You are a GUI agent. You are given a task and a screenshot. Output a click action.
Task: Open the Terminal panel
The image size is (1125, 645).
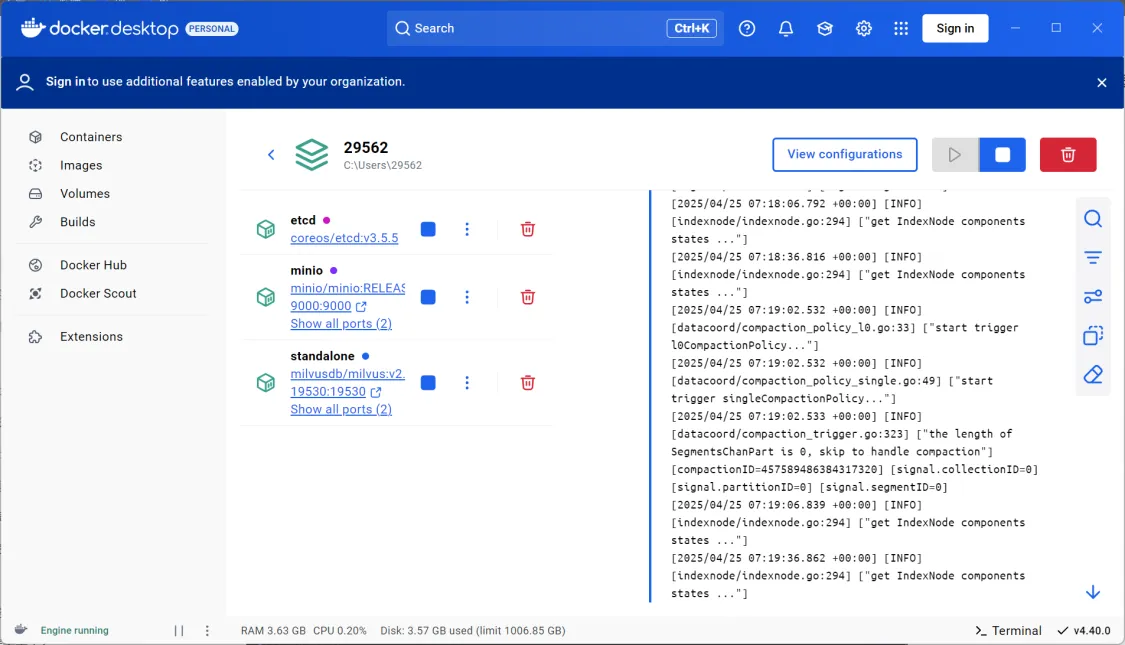pyautogui.click(x=1007, y=631)
